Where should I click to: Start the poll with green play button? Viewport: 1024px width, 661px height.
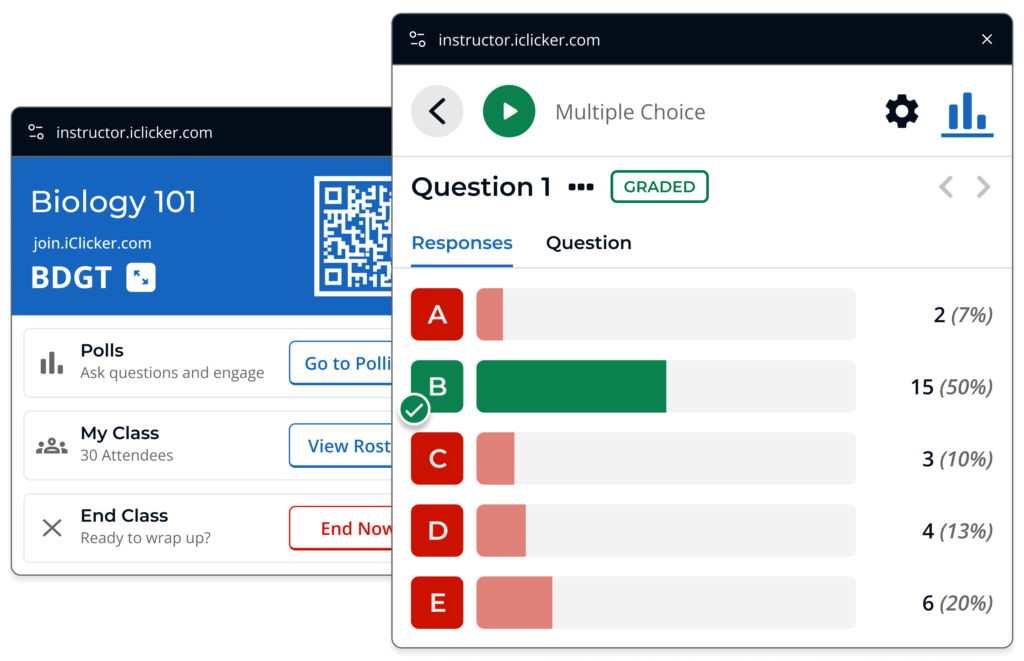pos(509,111)
